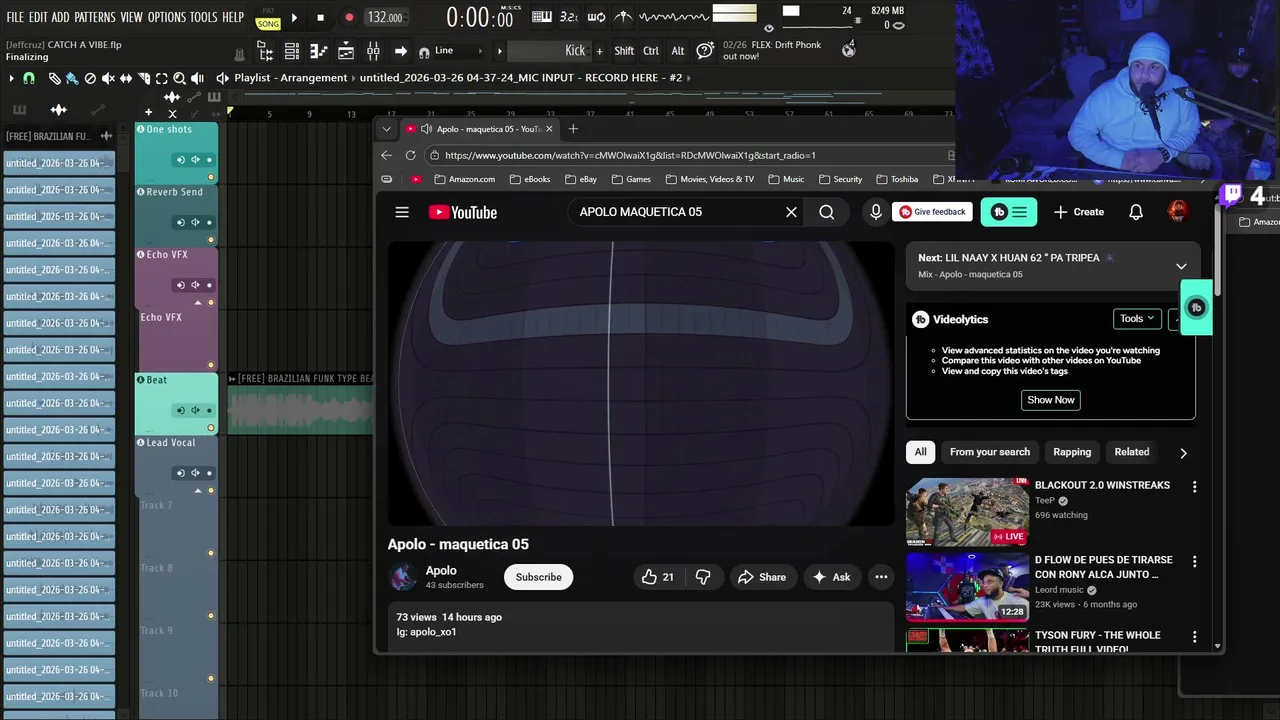Select the playlist Delete tool
The width and height of the screenshot is (1280, 720).
tap(90, 78)
